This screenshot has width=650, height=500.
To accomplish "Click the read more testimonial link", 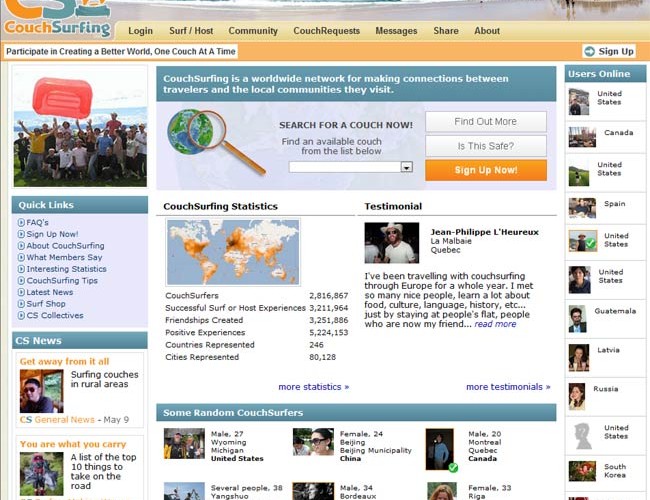I will [495, 324].
